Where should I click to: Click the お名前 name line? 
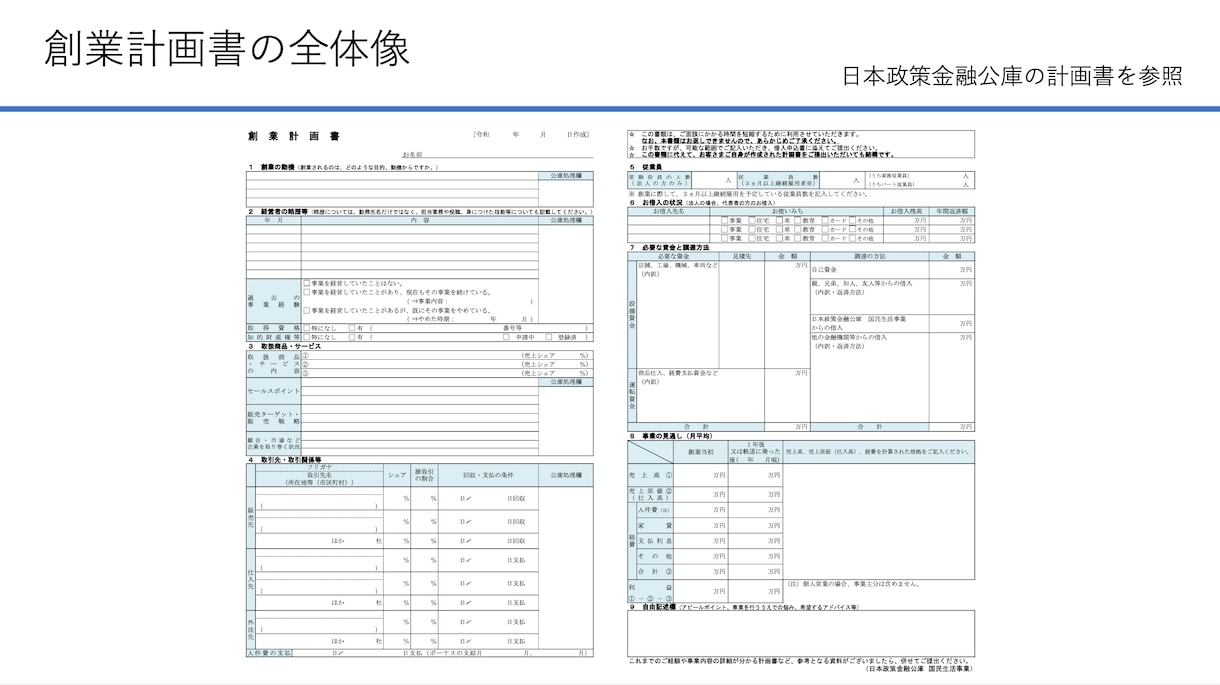click(497, 155)
